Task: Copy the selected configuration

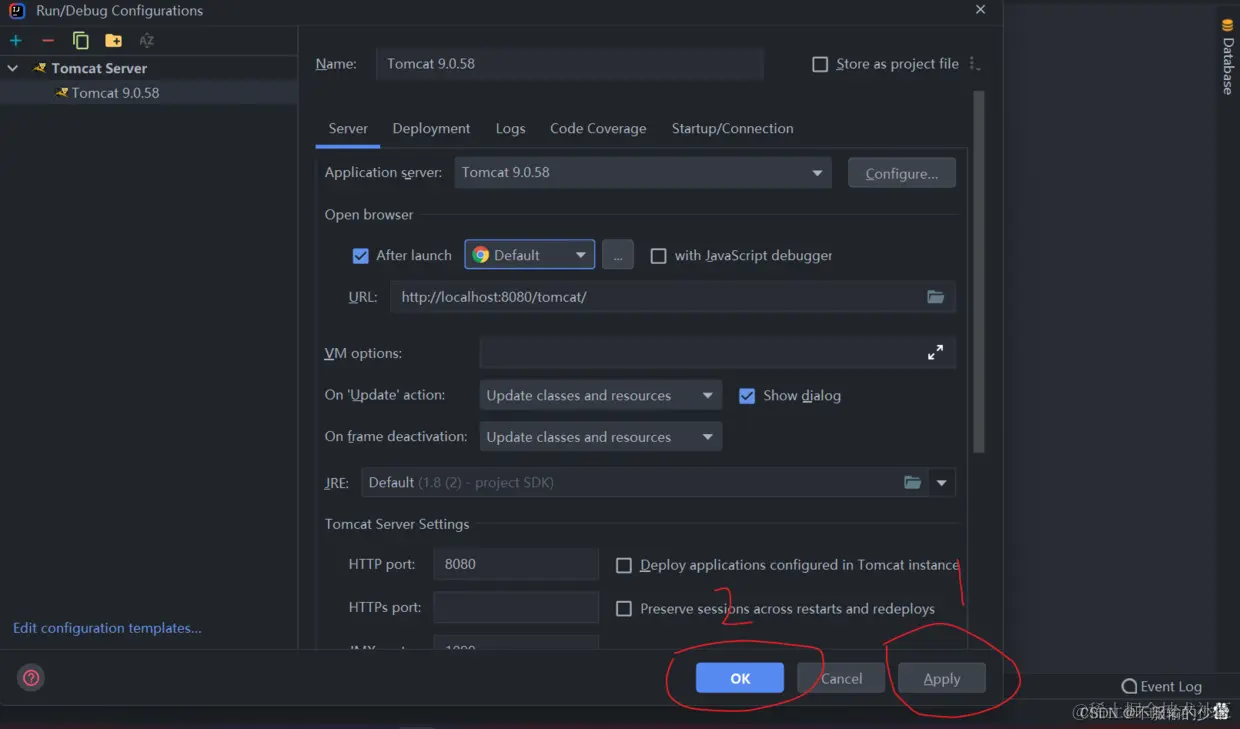Action: click(x=80, y=41)
